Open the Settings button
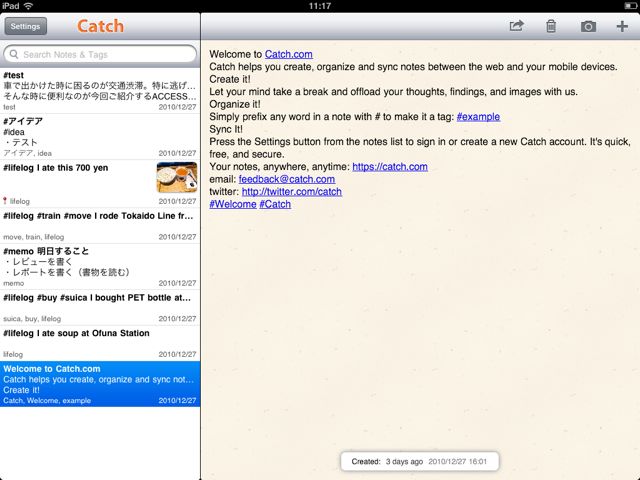 point(25,26)
